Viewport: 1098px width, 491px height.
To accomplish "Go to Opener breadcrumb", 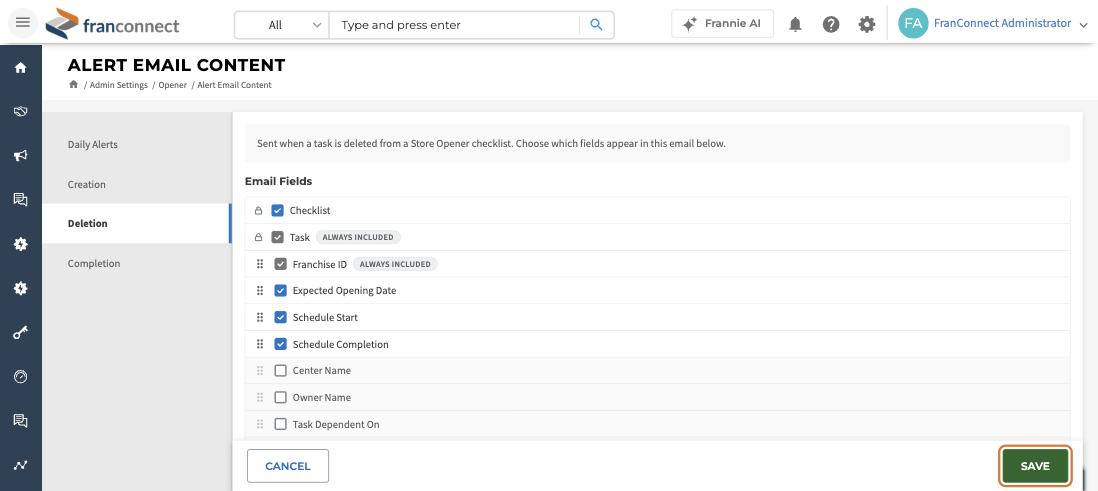I will coord(172,85).
